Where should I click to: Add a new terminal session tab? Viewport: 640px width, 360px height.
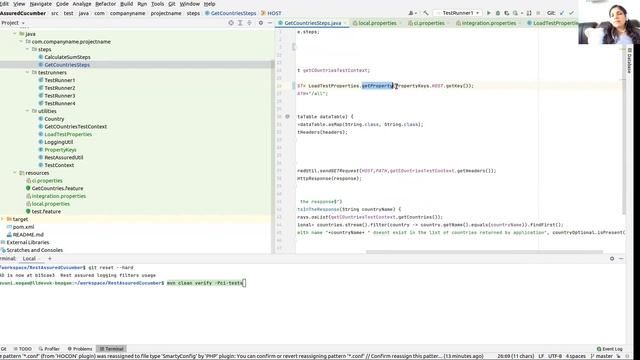50,258
